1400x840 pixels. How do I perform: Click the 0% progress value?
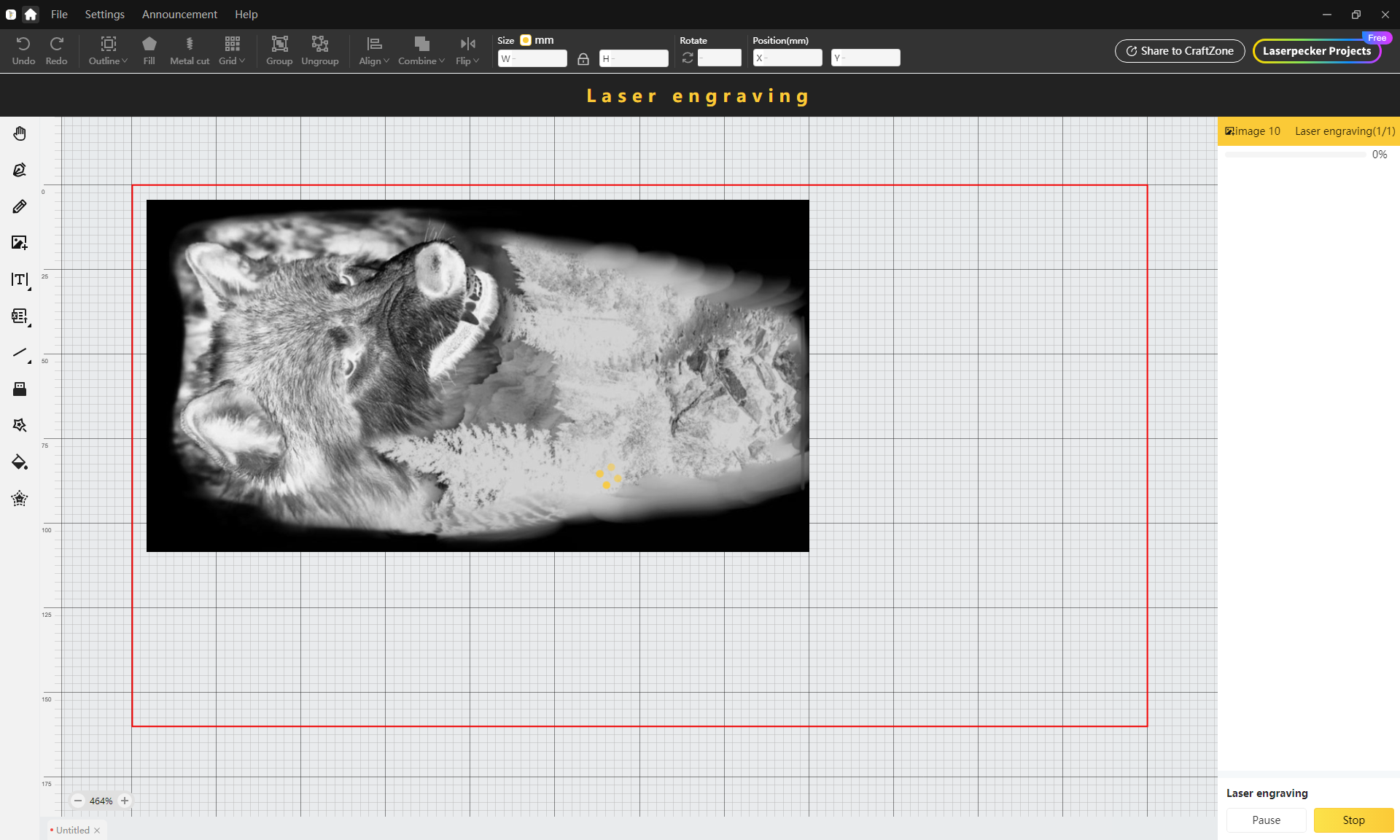1380,155
